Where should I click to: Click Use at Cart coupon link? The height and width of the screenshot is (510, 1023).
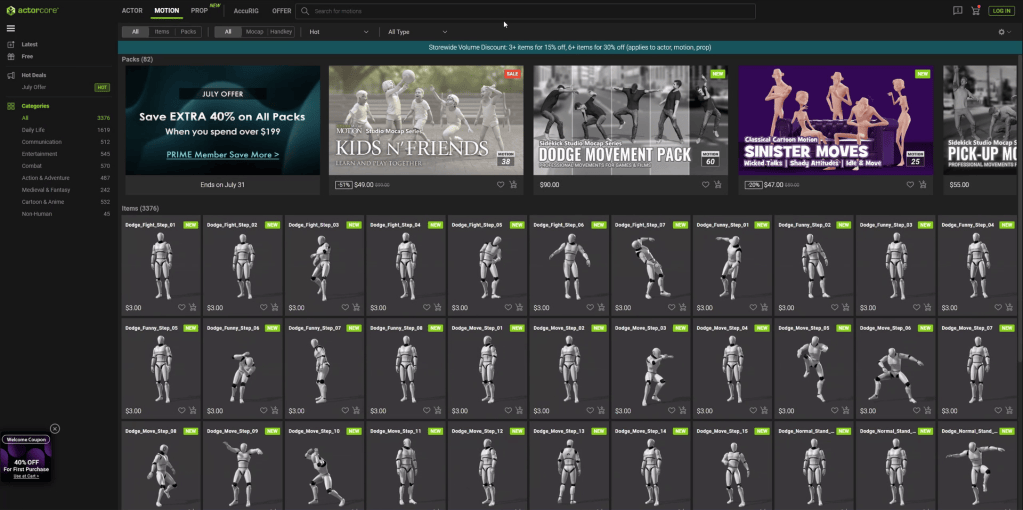click(x=26, y=476)
